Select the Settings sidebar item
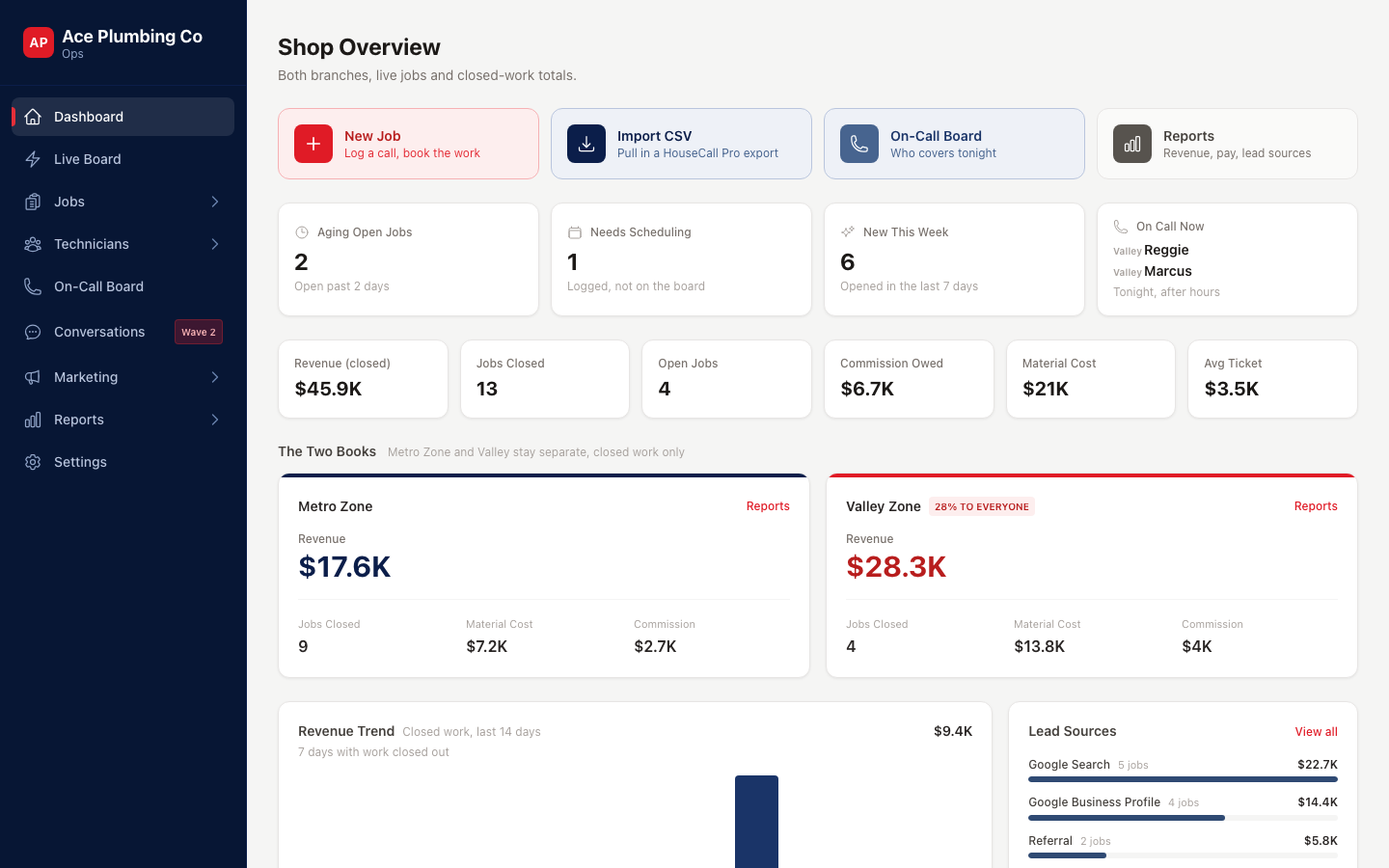Image resolution: width=1389 pixels, height=868 pixels. (123, 462)
